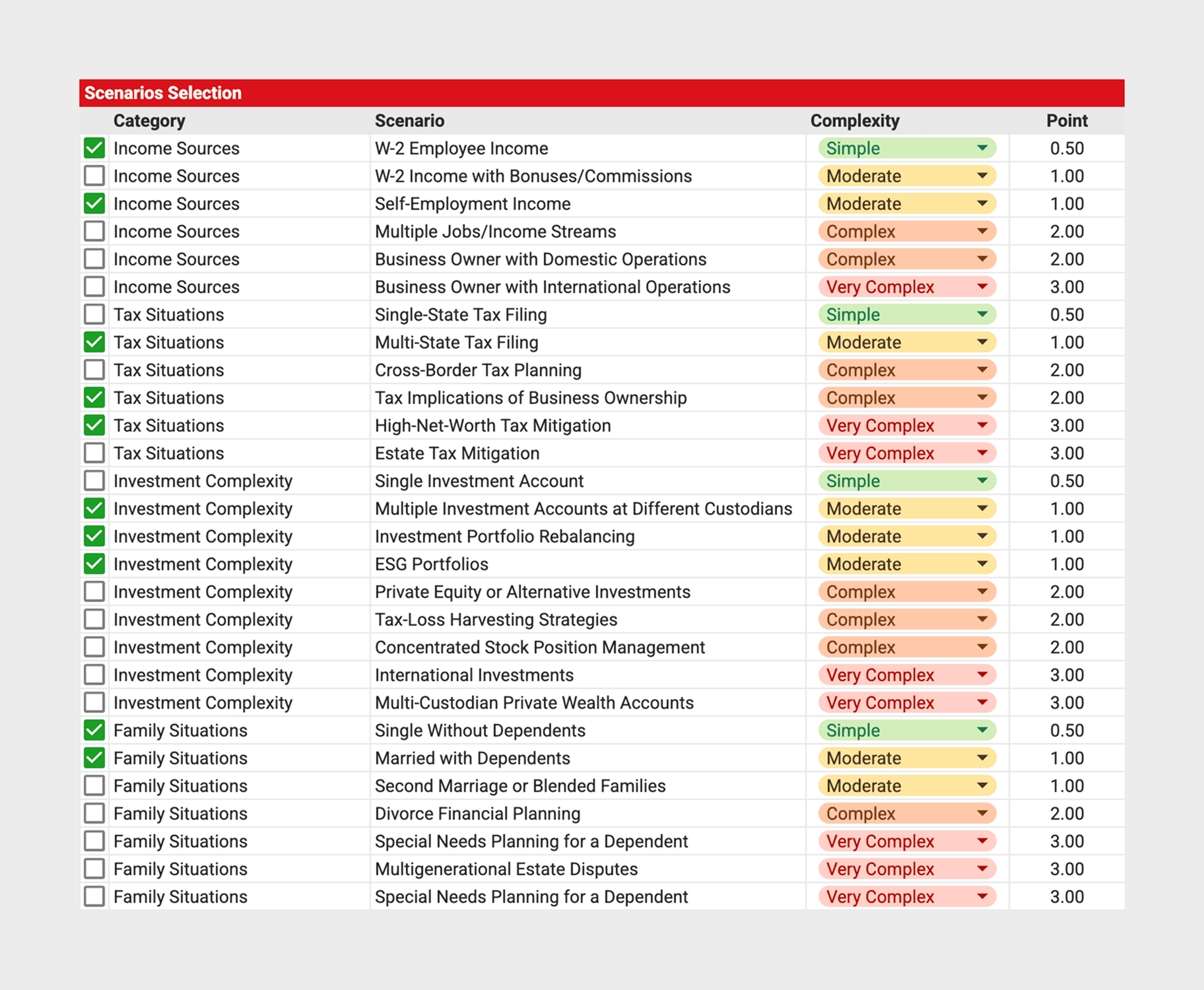The height and width of the screenshot is (990, 1204).
Task: Uncheck the Single Without Dependents checkbox
Action: (x=94, y=731)
